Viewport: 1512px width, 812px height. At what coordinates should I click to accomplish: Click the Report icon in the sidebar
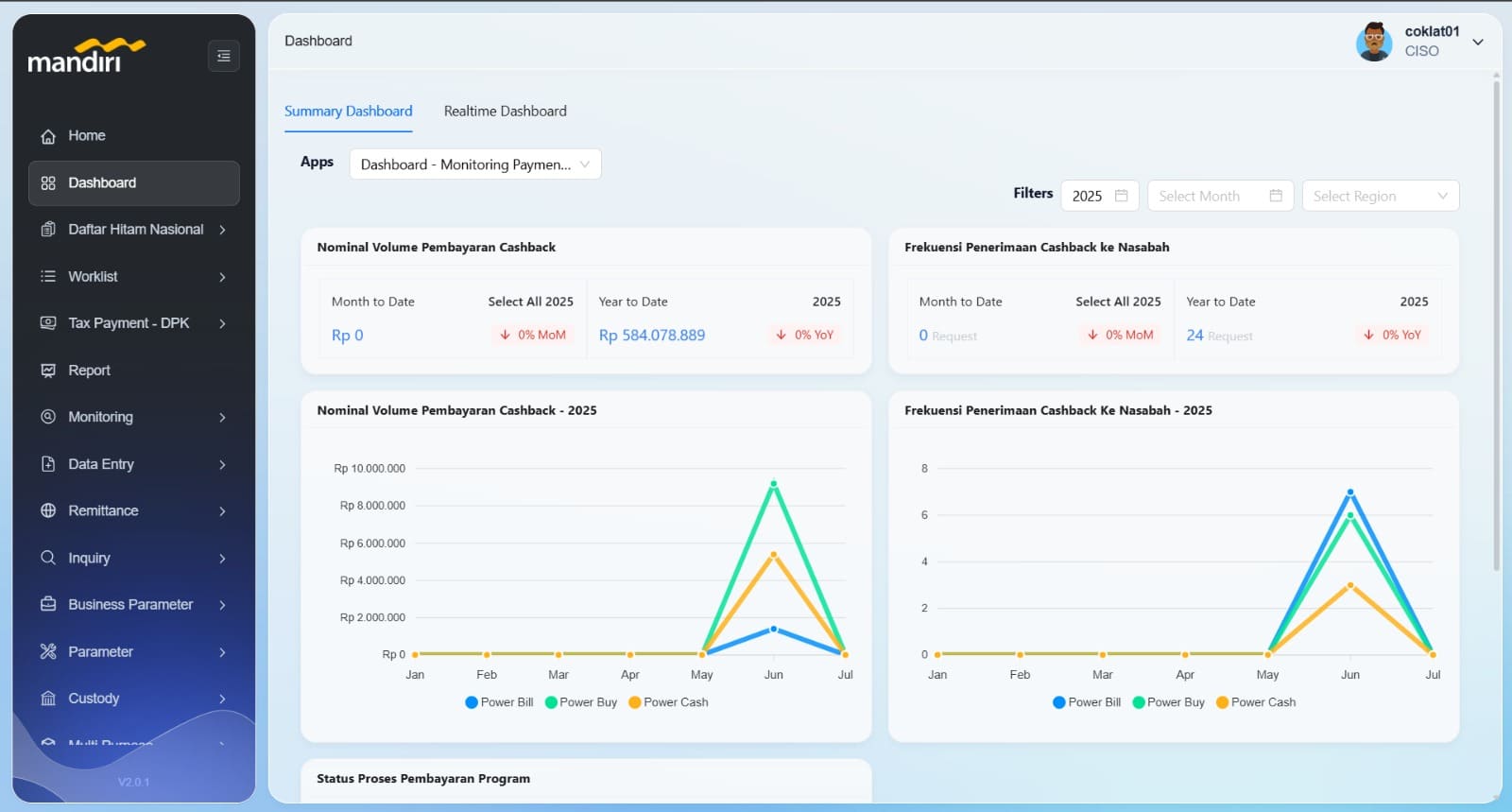coord(48,371)
